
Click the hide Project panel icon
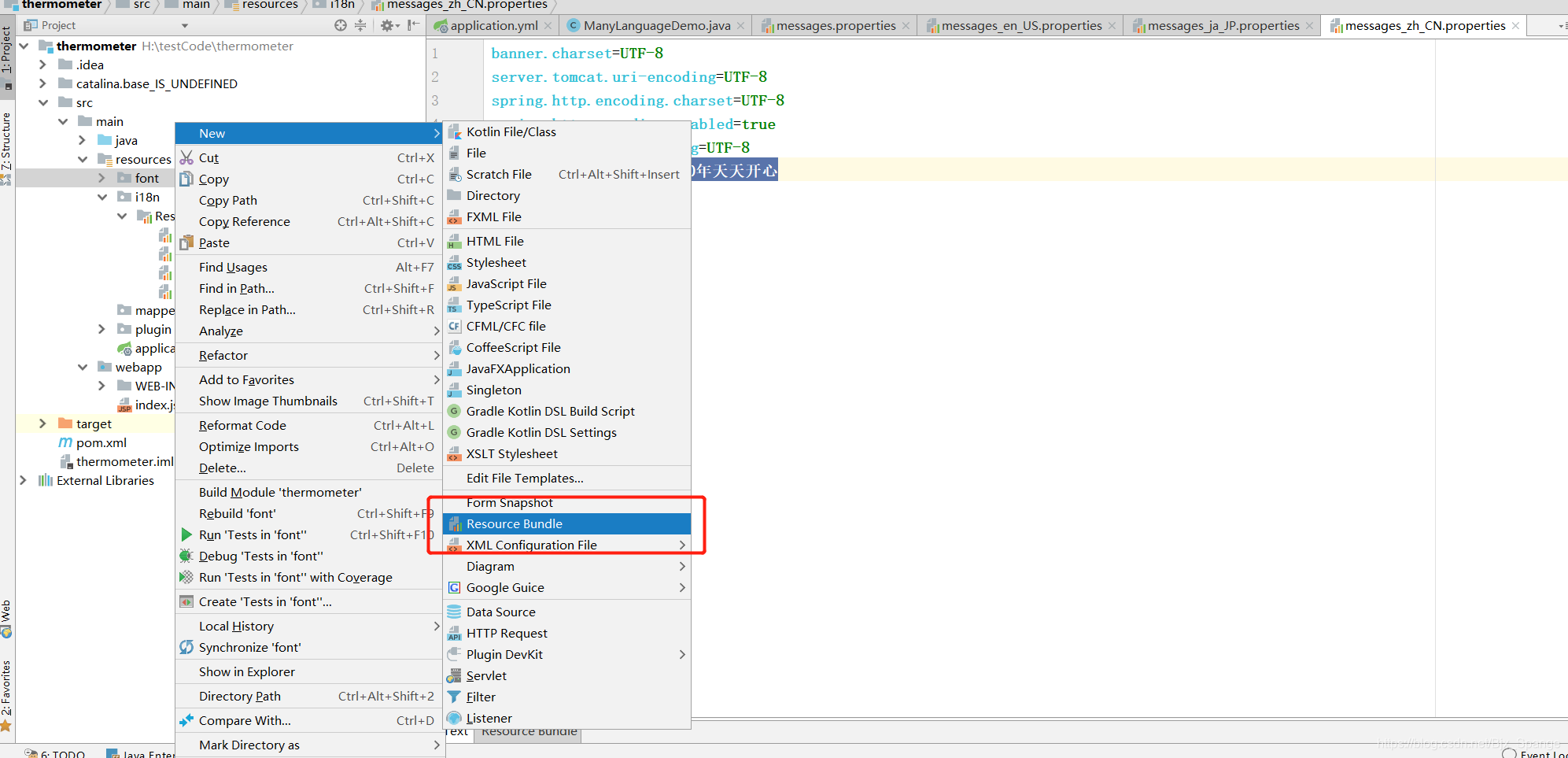click(413, 25)
